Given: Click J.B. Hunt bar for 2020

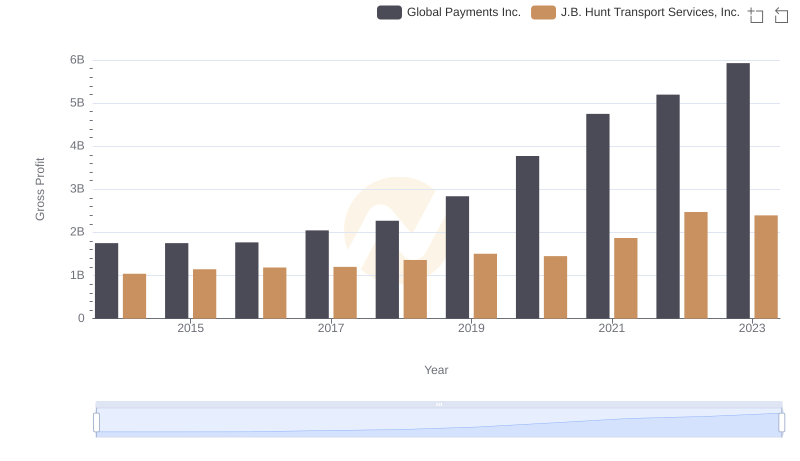Looking at the screenshot, I should pos(556,287).
